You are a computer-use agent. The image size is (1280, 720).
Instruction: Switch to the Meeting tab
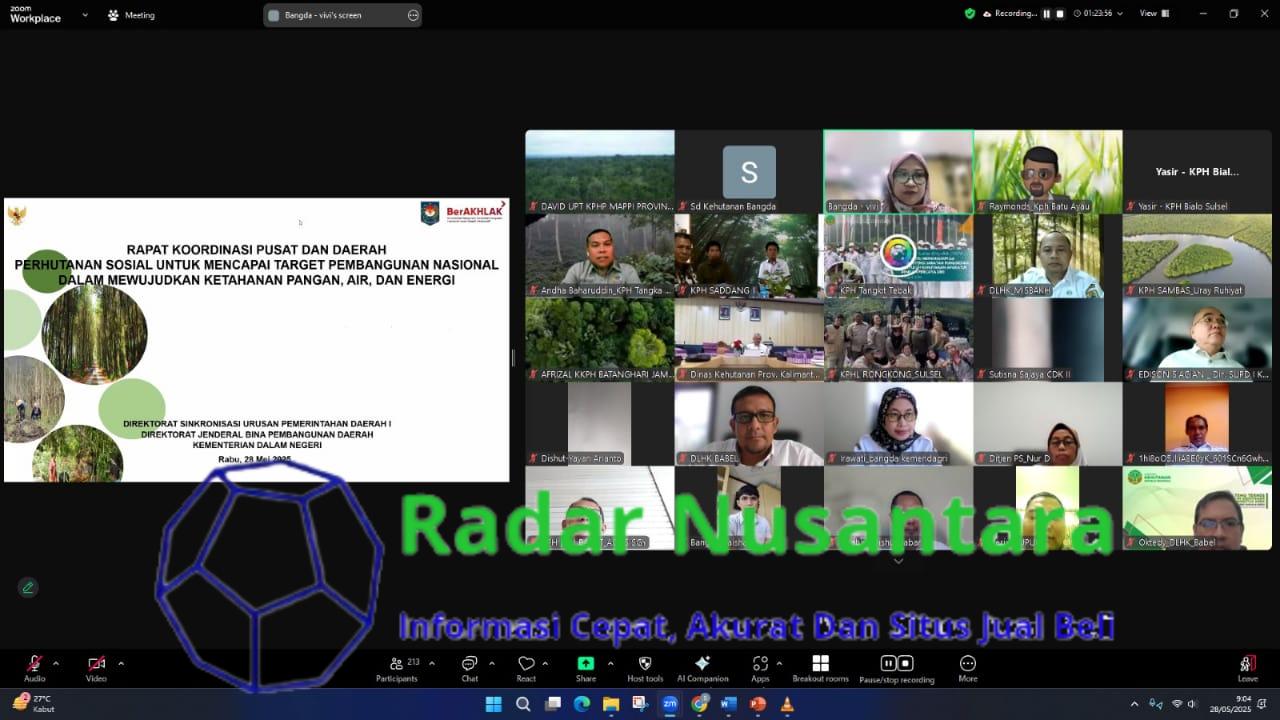(131, 15)
